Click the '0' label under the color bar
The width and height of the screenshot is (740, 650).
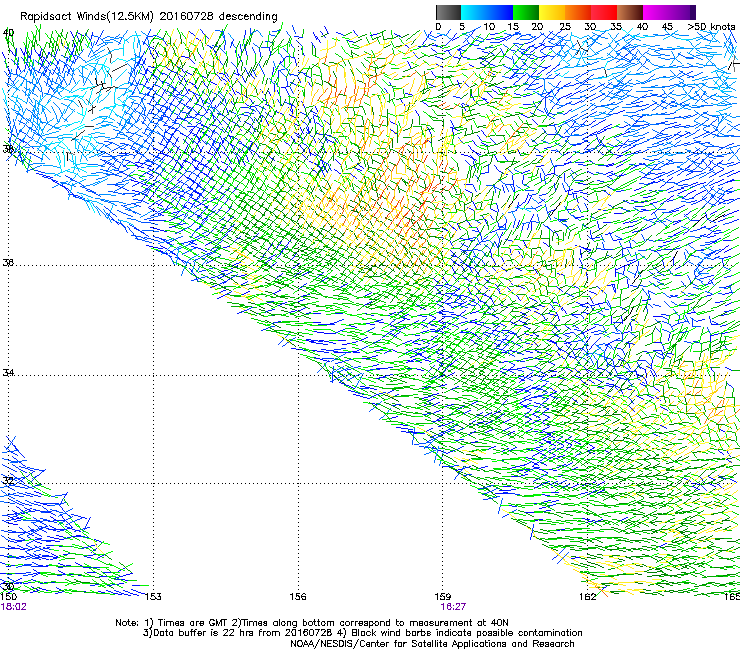438,26
